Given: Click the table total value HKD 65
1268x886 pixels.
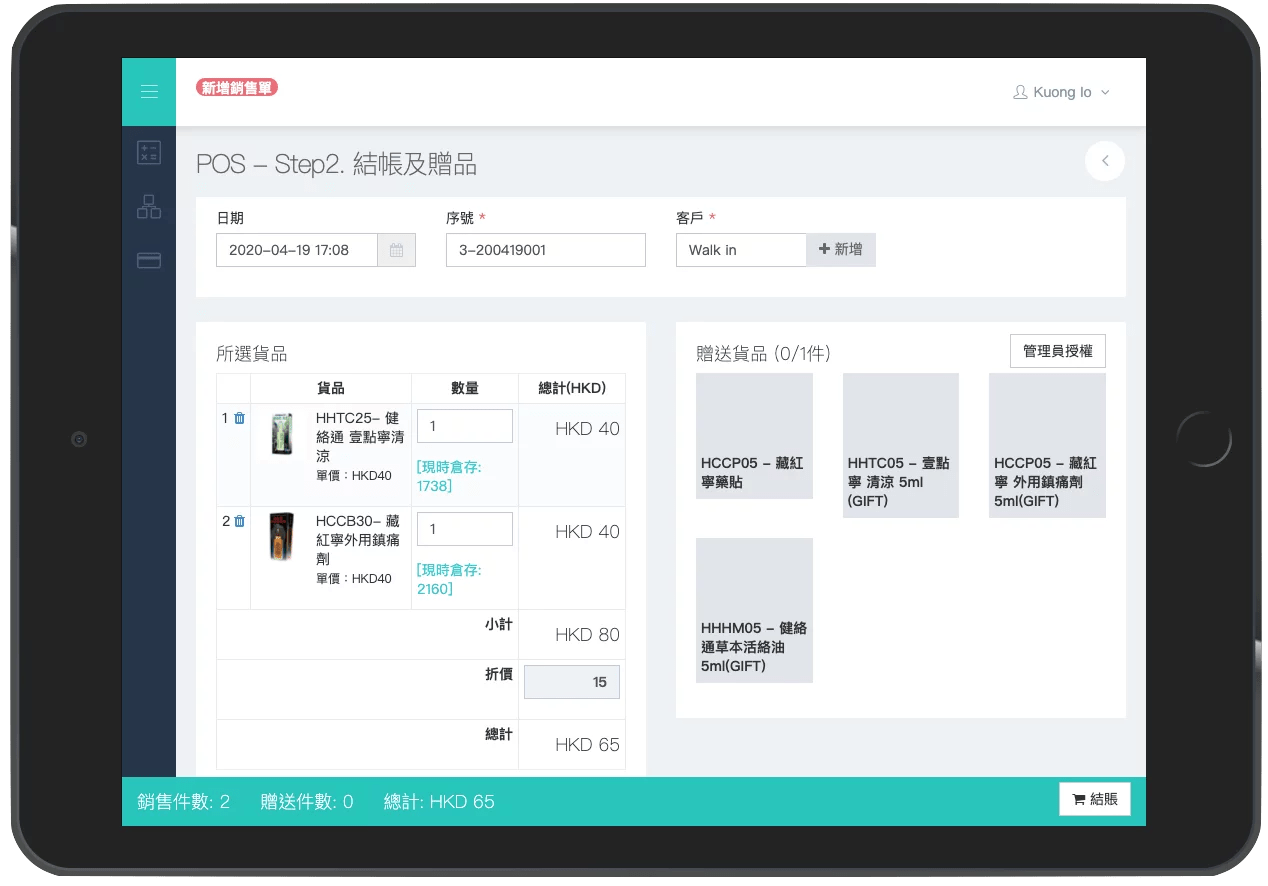Looking at the screenshot, I should 587,745.
